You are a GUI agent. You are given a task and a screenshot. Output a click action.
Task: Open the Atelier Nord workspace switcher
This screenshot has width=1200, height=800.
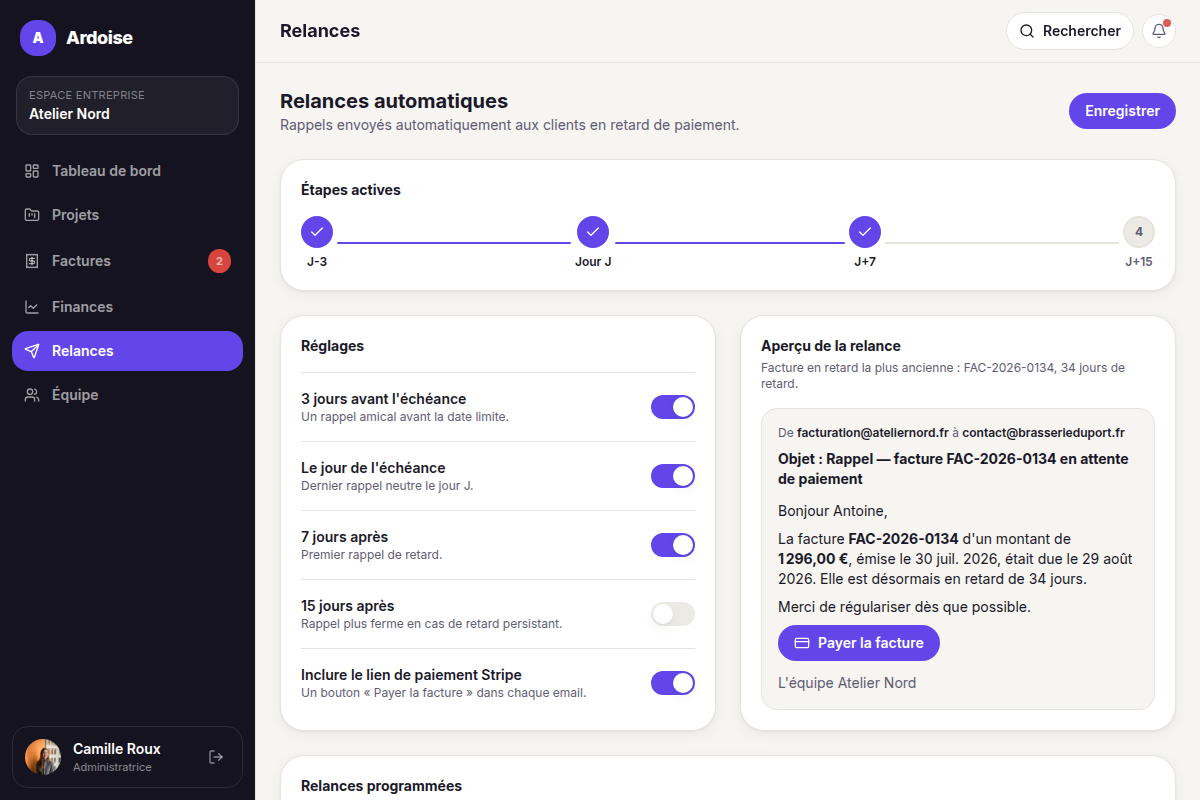(x=127, y=105)
